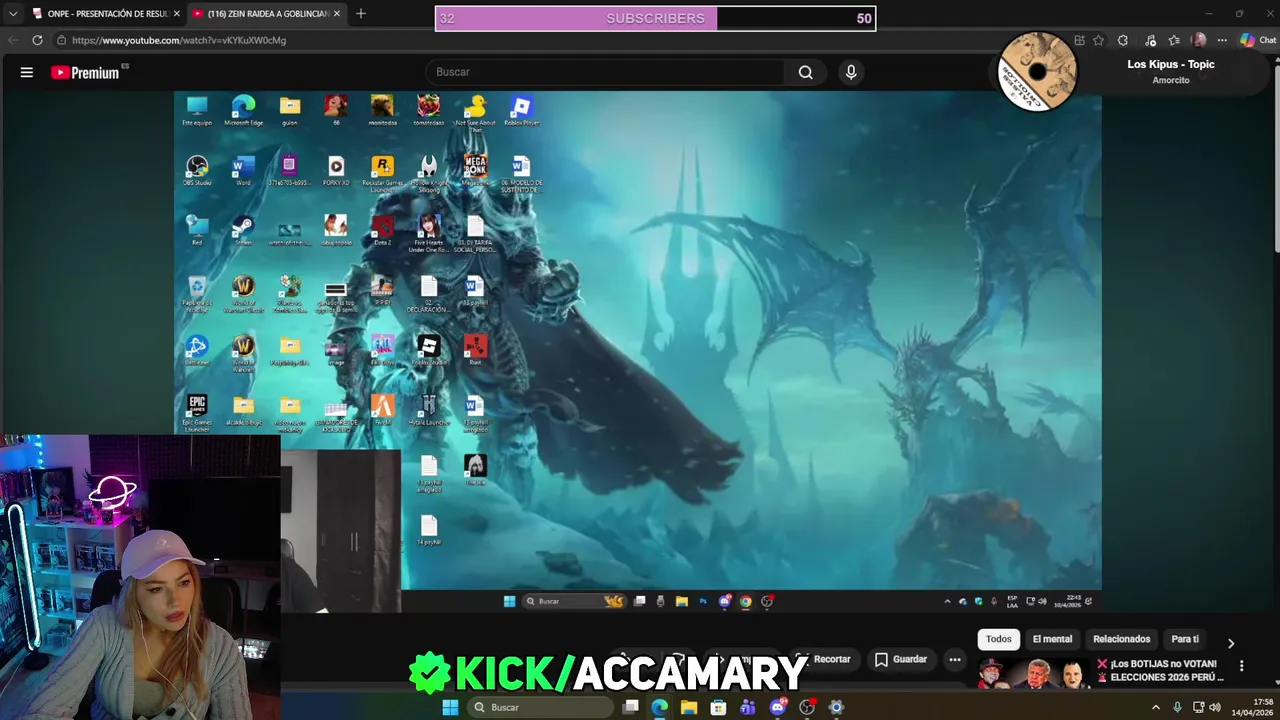Click Word shortcut icon in video
This screenshot has width=1280, height=720.
(x=243, y=170)
